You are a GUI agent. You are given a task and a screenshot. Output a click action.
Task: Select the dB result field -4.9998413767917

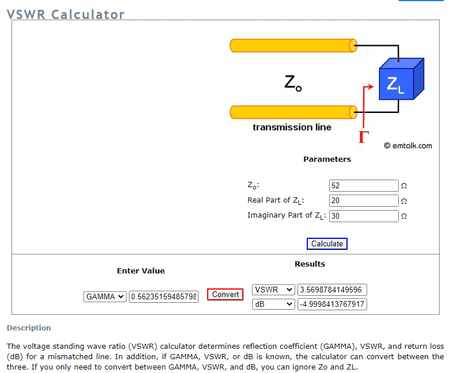[332, 304]
